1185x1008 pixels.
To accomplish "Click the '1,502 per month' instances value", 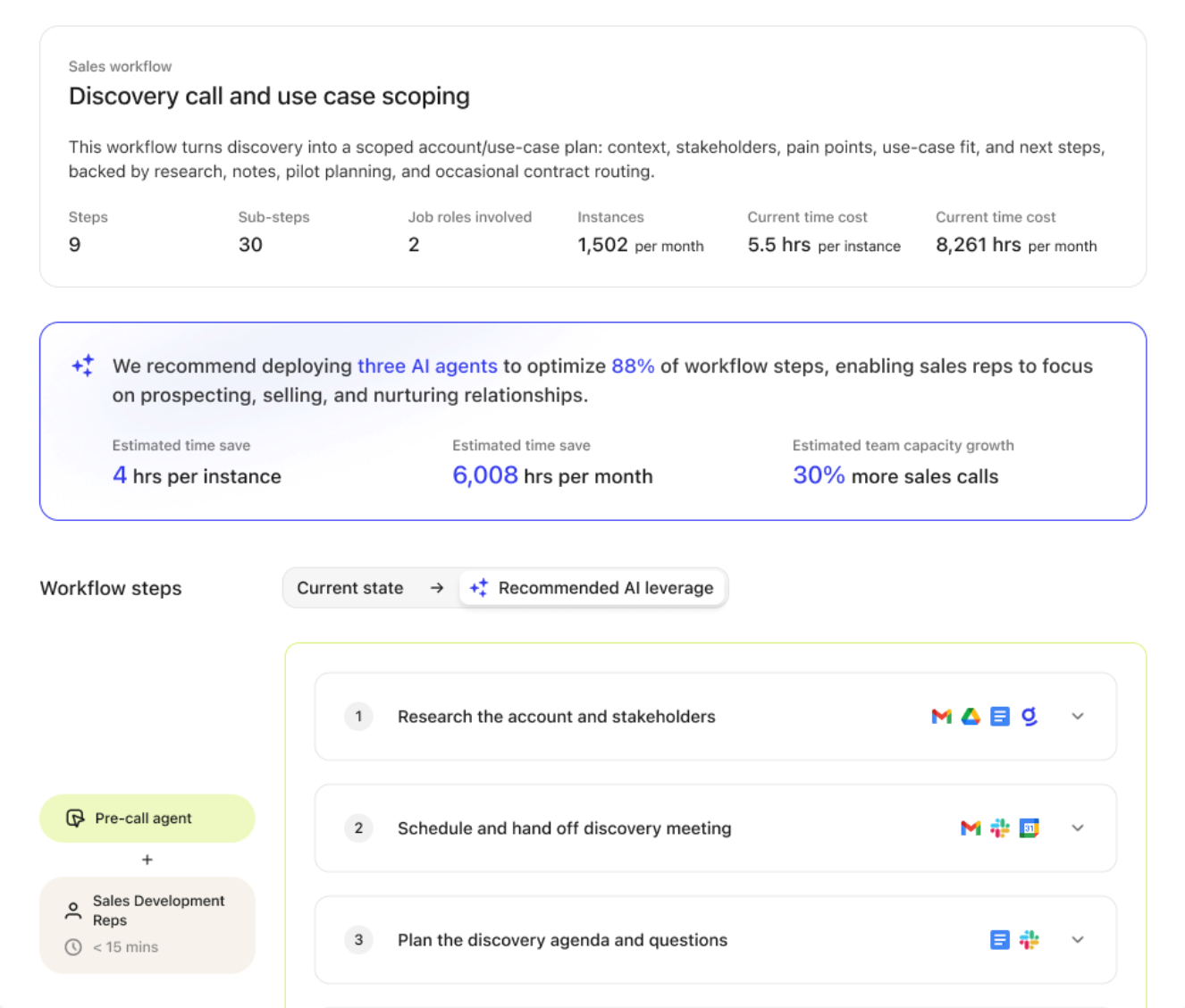I will click(641, 245).
